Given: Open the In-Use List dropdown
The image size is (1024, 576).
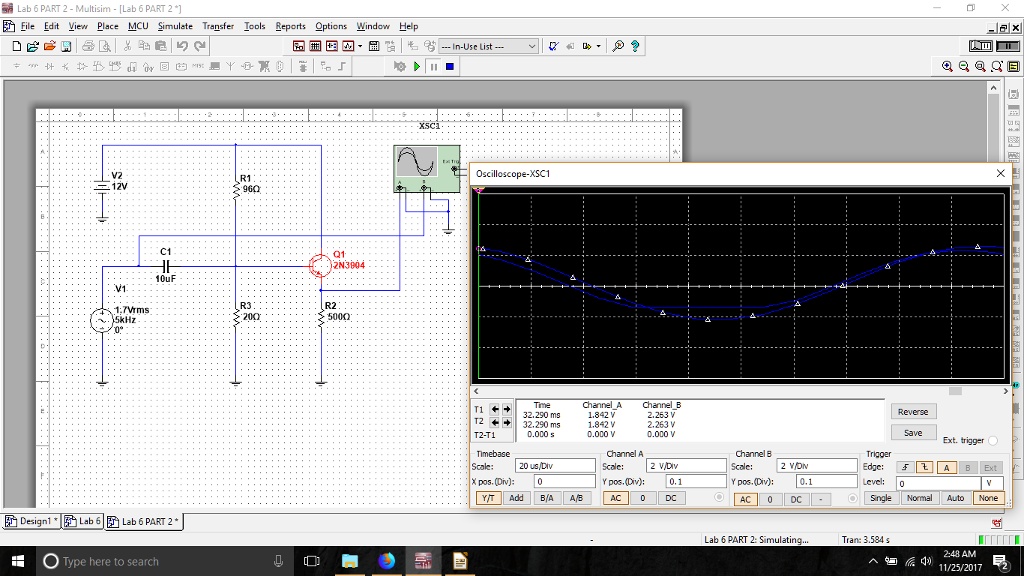Looking at the screenshot, I should 532,46.
